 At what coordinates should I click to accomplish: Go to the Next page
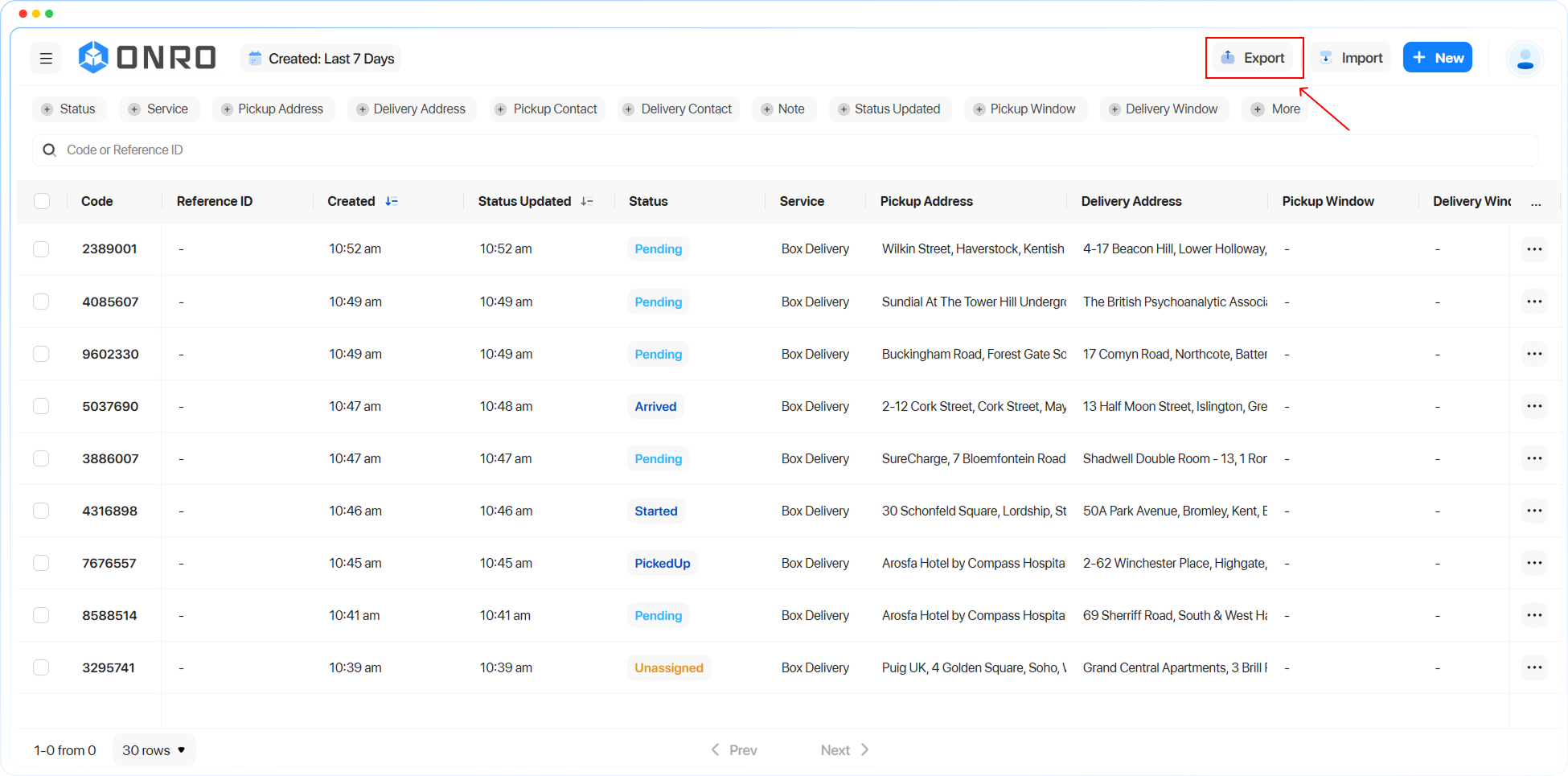(x=844, y=750)
